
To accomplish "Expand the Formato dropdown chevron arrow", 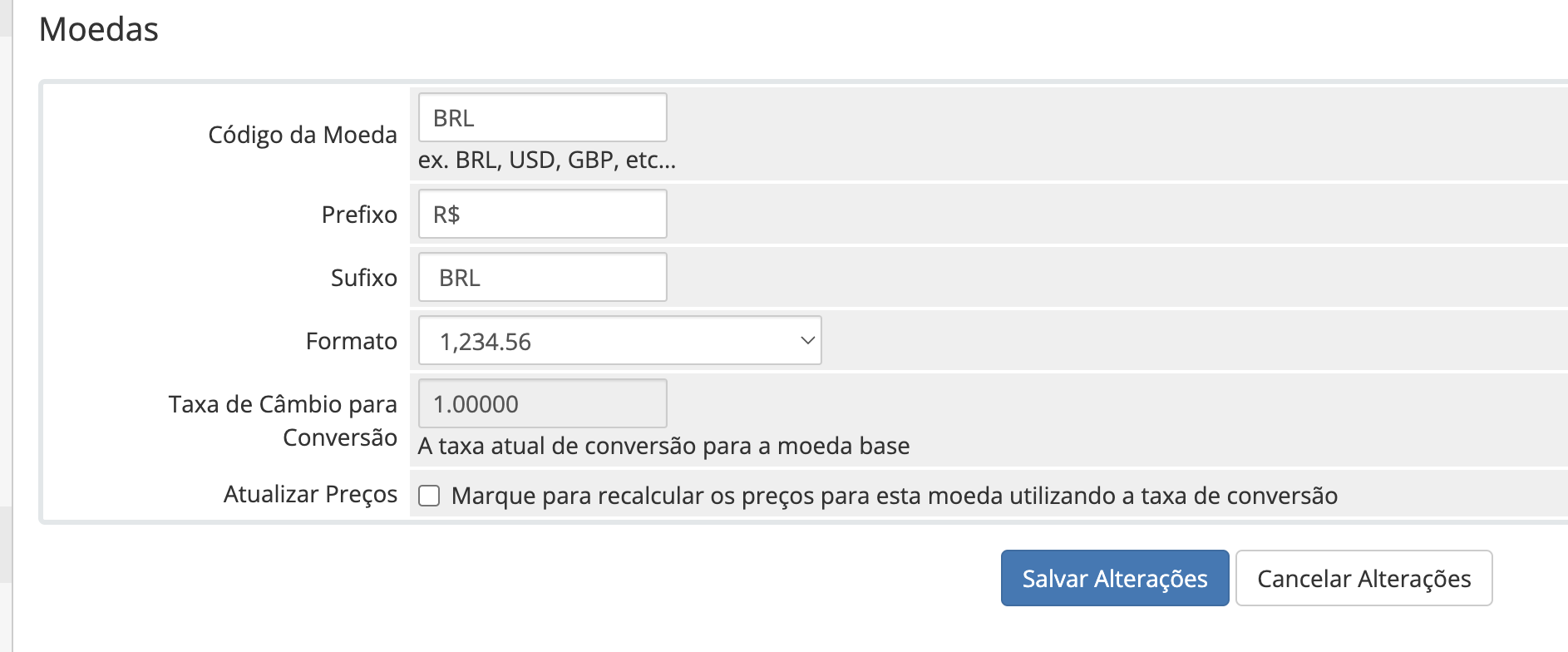I will point(806,340).
